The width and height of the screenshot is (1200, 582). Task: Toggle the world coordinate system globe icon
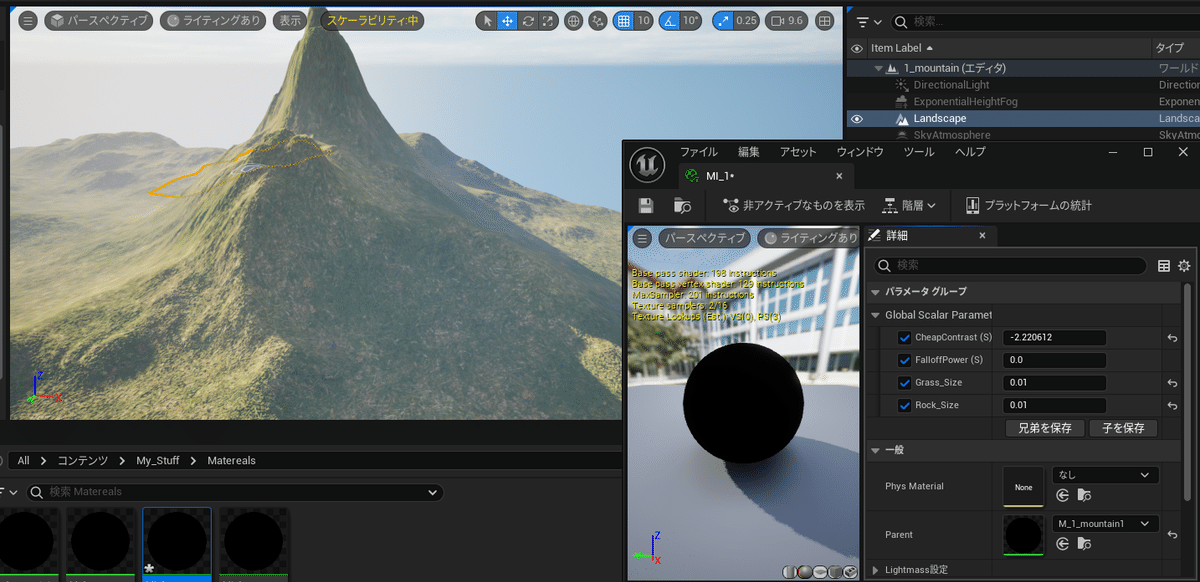pyautogui.click(x=574, y=20)
